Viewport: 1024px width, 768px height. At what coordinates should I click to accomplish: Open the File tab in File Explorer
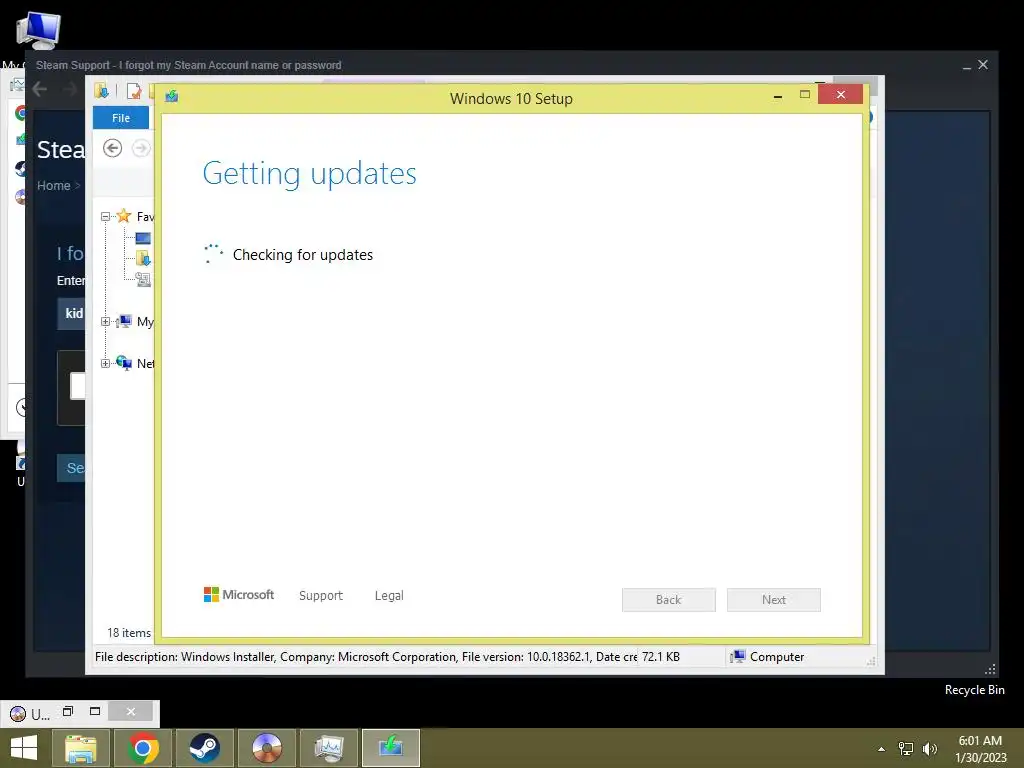point(121,118)
